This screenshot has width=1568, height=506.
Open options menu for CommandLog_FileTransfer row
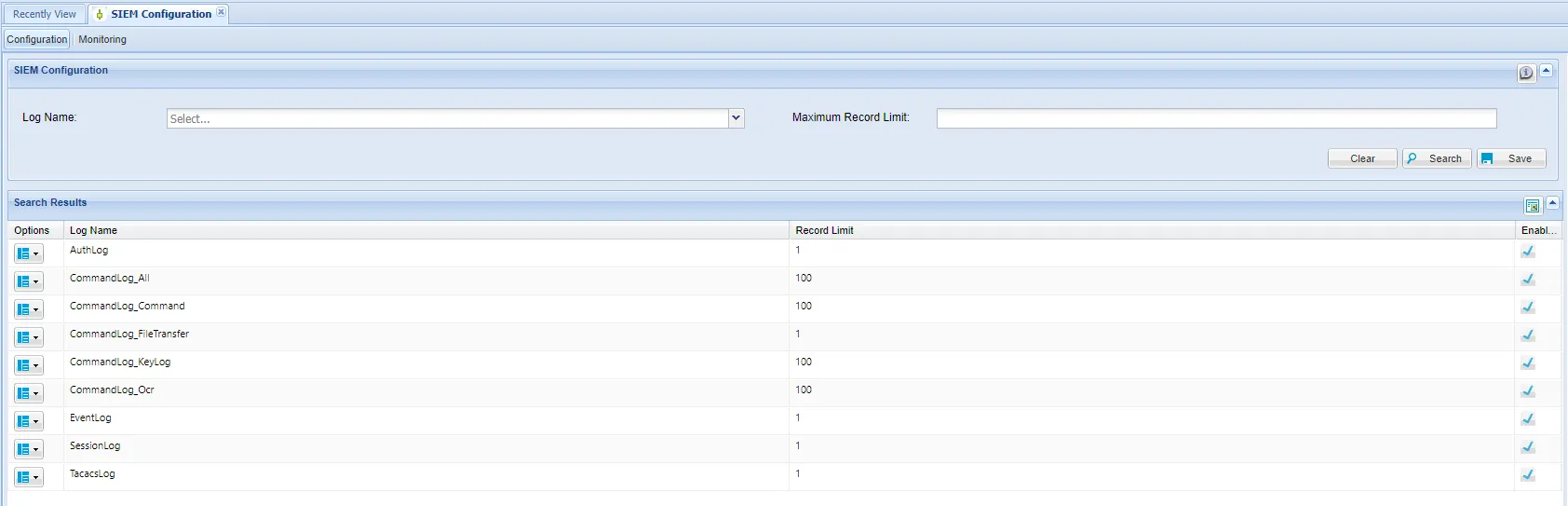pos(29,337)
